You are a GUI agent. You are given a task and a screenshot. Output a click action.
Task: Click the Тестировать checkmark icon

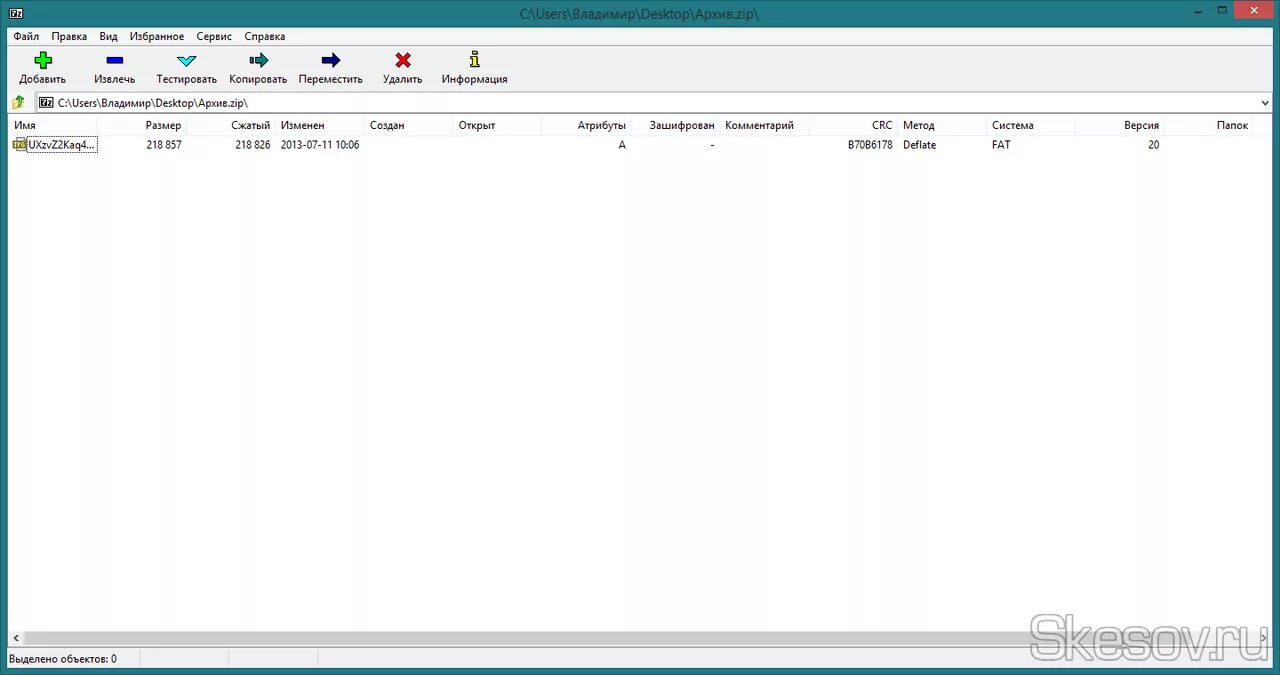[186, 60]
